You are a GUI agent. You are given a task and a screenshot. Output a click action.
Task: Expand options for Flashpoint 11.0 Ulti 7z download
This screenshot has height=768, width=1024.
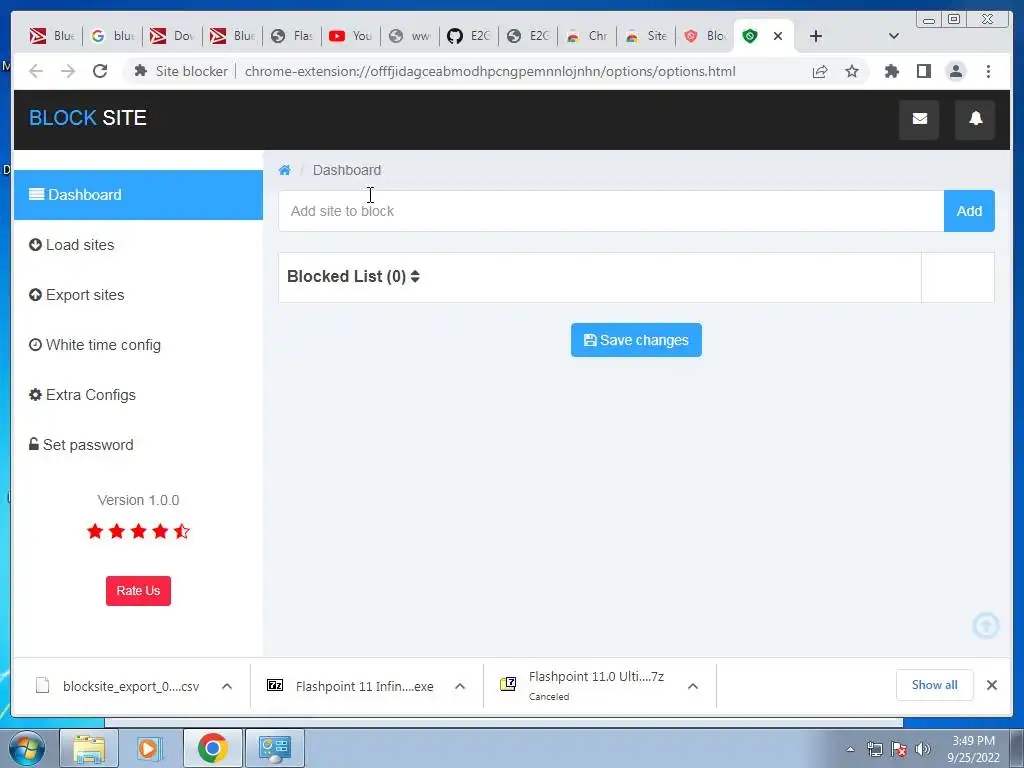(693, 686)
